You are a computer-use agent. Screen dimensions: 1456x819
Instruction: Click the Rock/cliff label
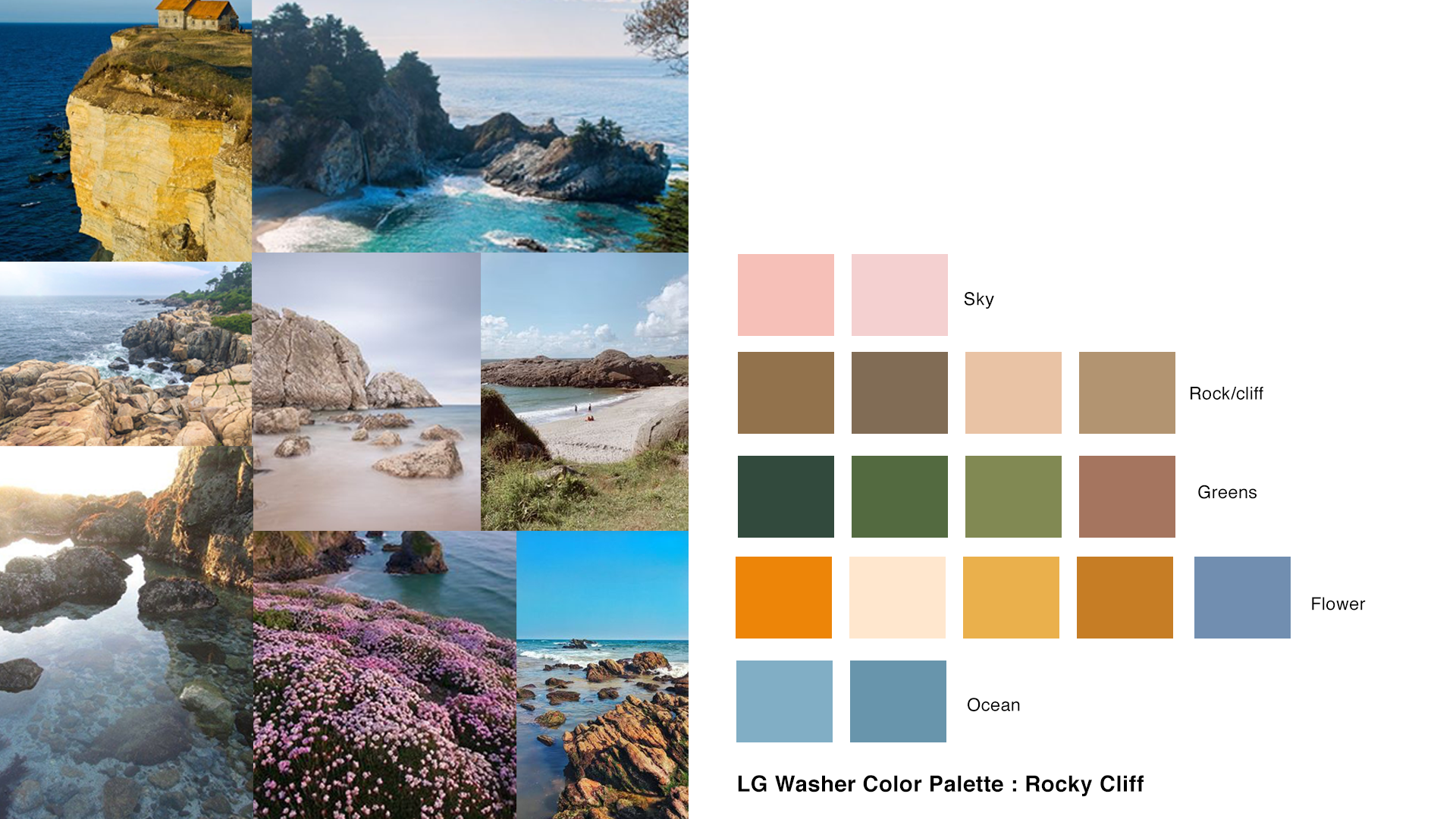click(1226, 394)
